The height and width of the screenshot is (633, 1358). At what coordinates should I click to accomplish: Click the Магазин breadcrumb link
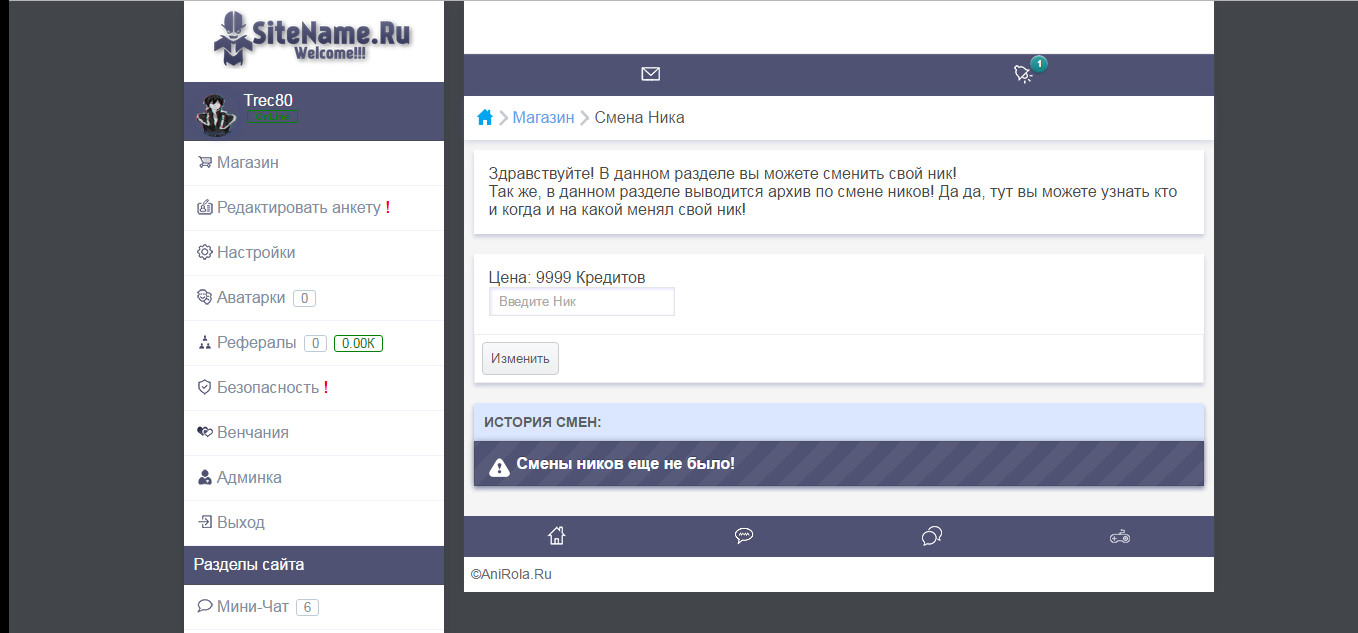point(543,118)
